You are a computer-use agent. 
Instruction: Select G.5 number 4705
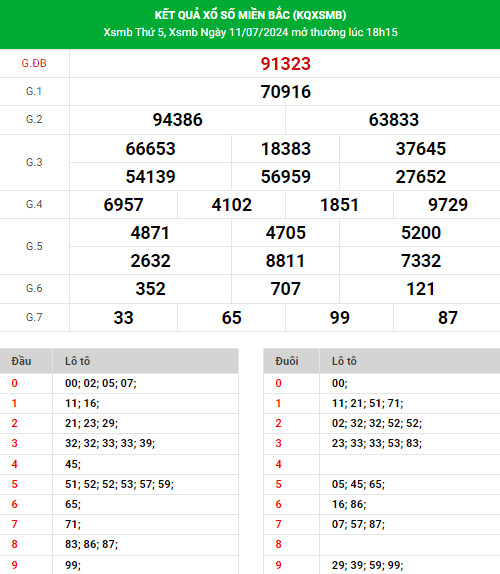point(286,233)
